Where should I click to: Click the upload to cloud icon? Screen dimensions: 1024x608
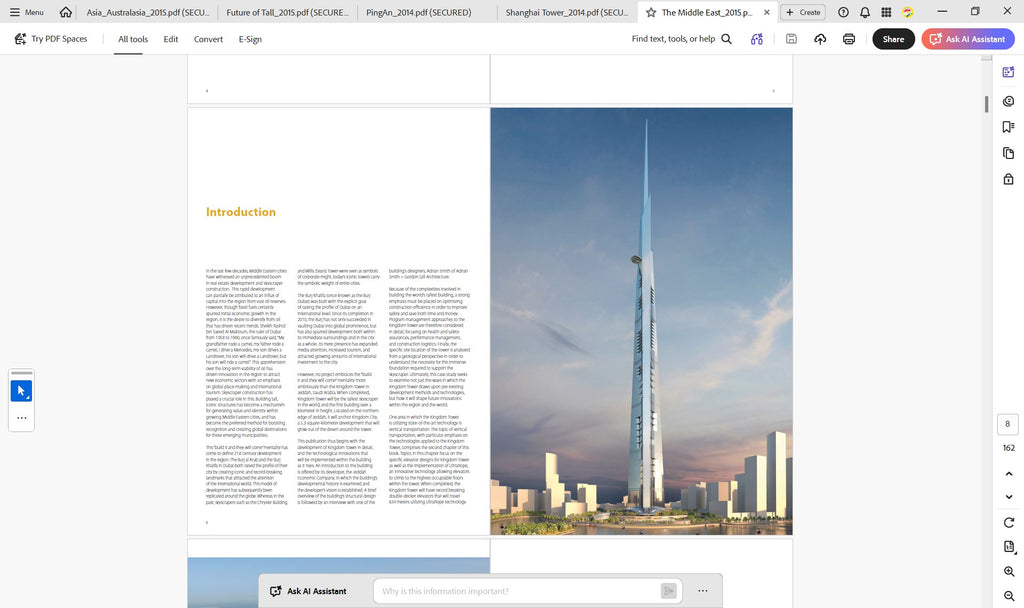(820, 39)
